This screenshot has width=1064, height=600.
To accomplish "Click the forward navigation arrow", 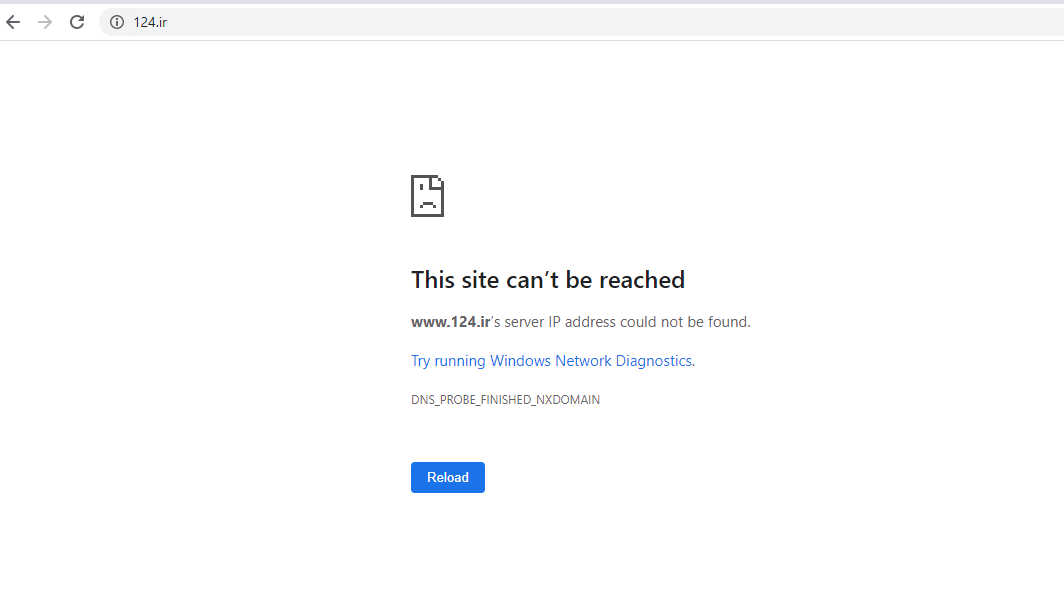I will pos(45,22).
